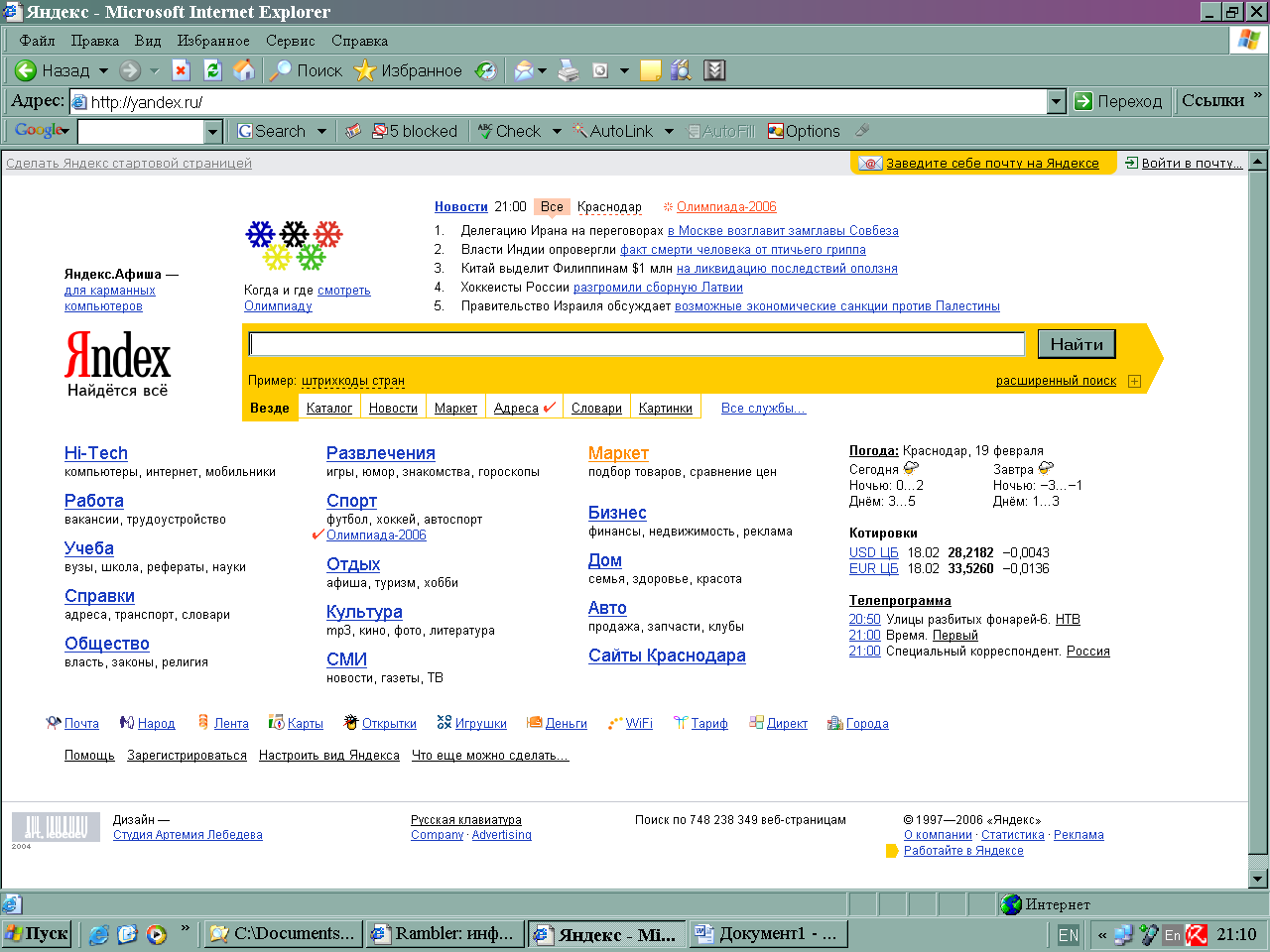
Task: Open the AutoLink dropdown arrow
Action: (x=669, y=131)
